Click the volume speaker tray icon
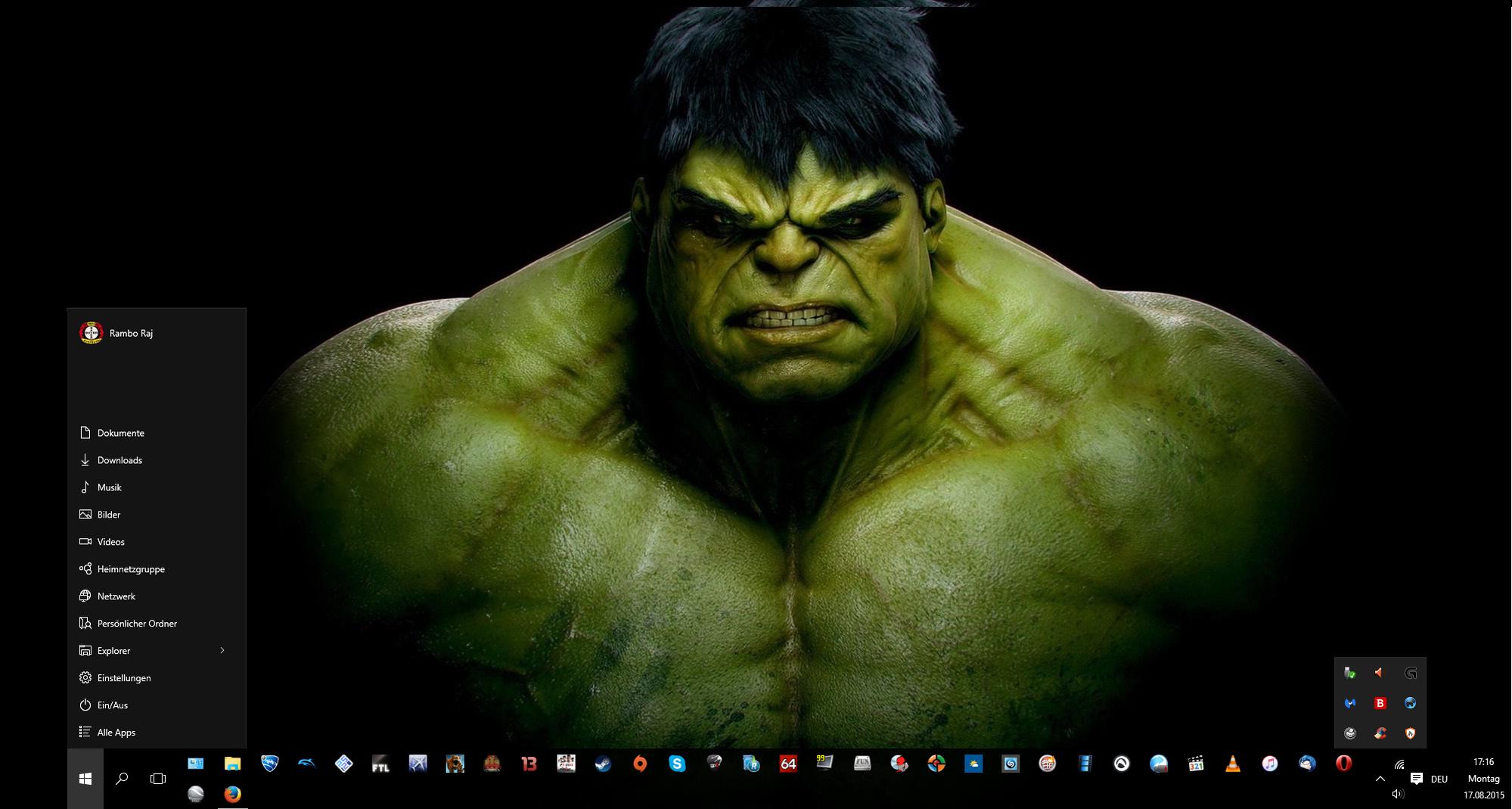The width and height of the screenshot is (1512, 809). click(x=1397, y=794)
